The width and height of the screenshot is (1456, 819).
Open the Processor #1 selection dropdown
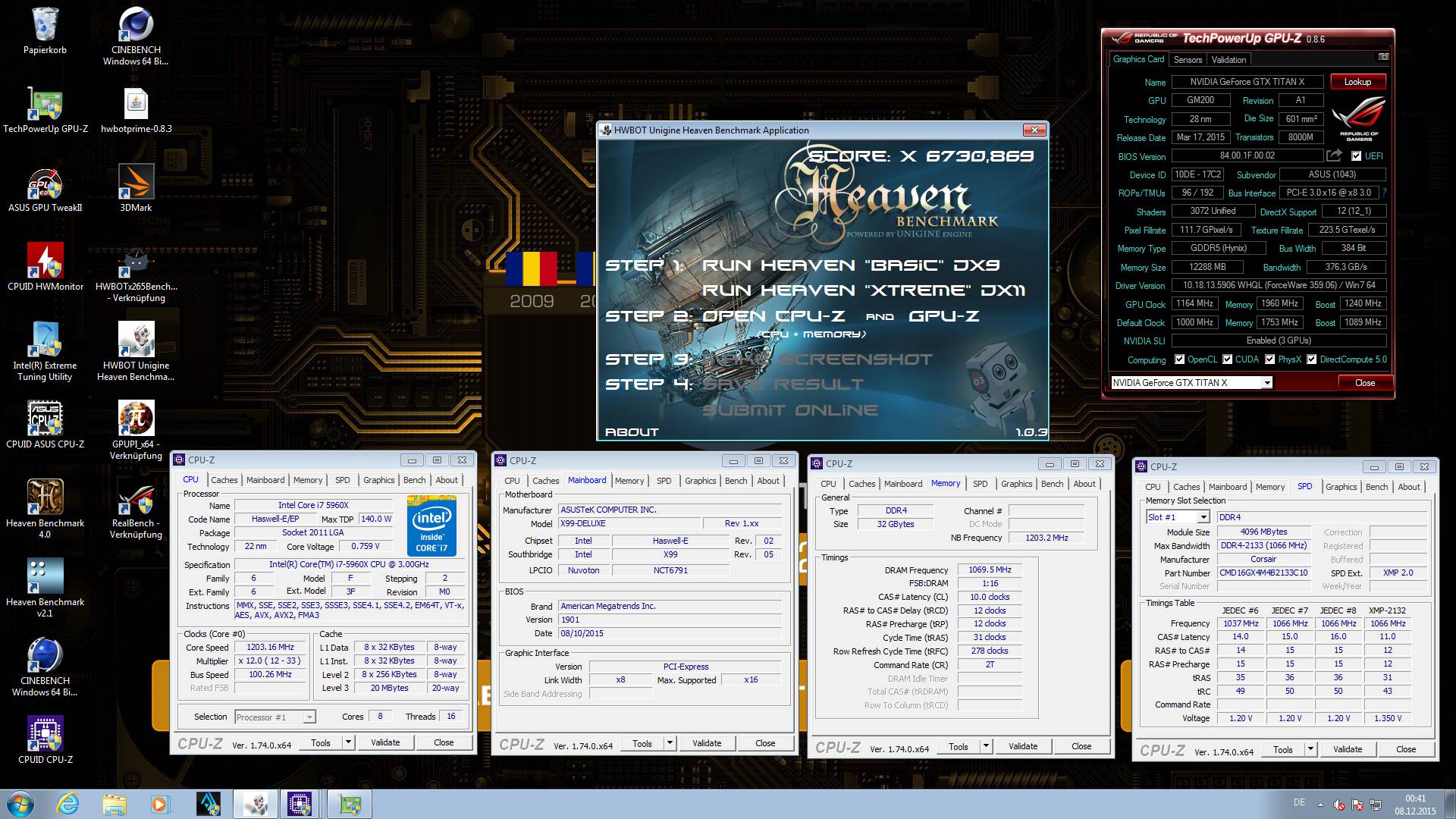pos(309,717)
